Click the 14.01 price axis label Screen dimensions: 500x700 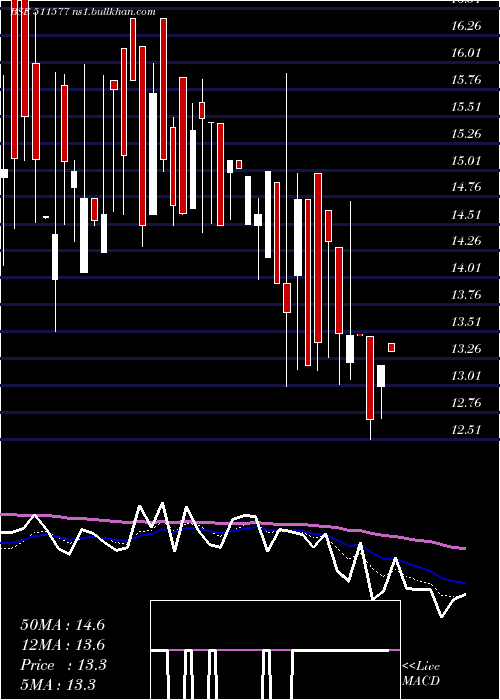click(x=466, y=268)
